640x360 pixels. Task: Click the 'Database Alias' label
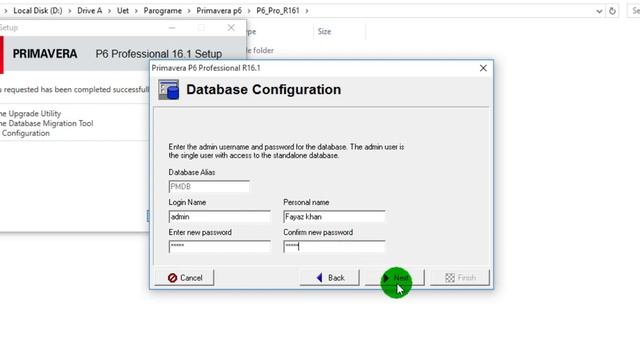pyautogui.click(x=192, y=172)
